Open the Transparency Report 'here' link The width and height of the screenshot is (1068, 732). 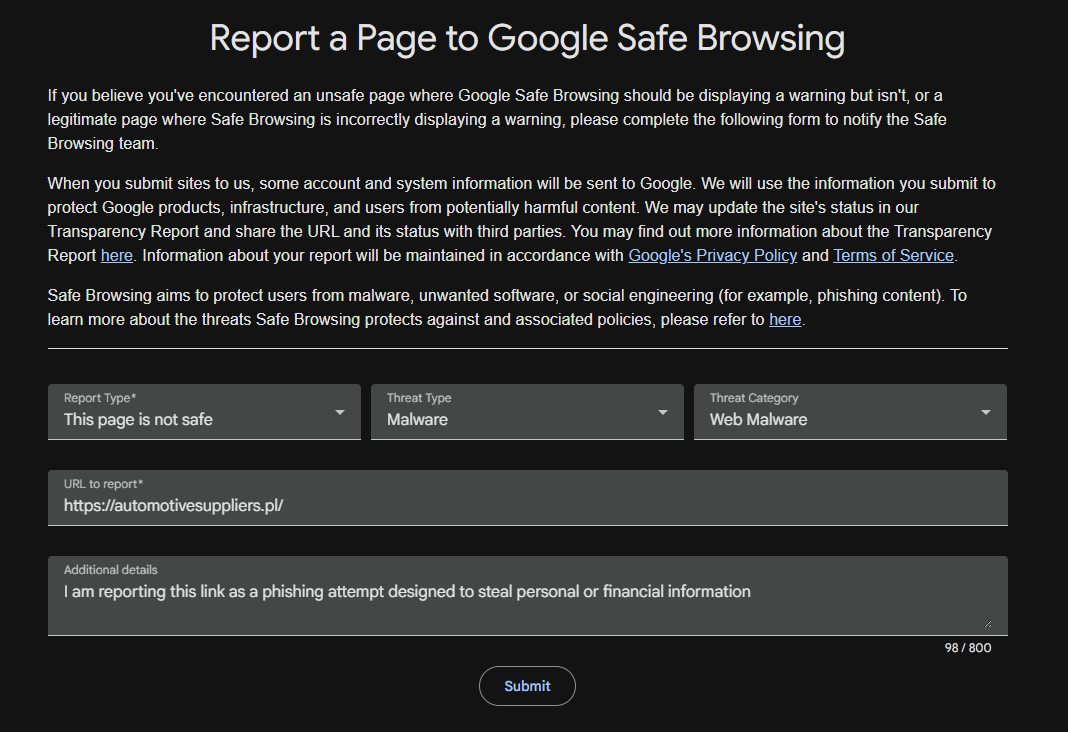pyautogui.click(x=116, y=255)
